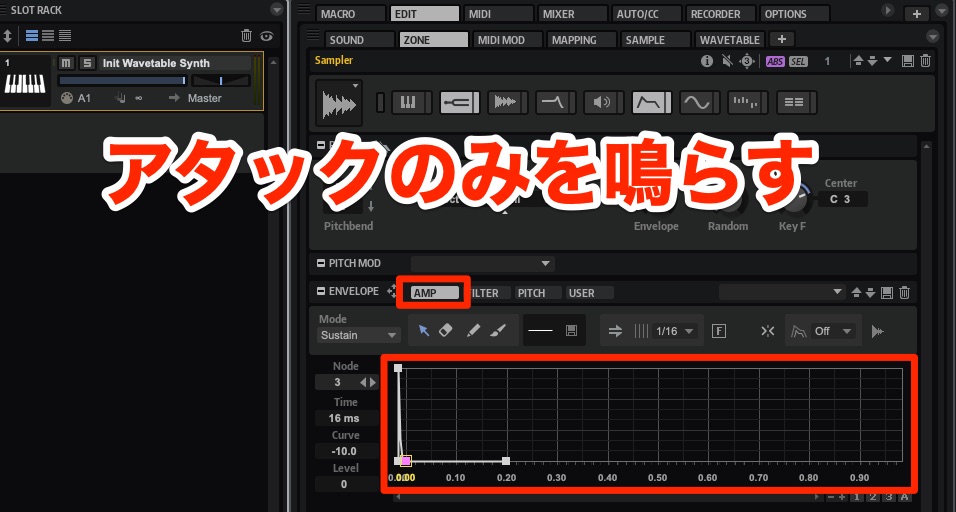This screenshot has height=512, width=956.
Task: Toggle envelope Sync to tempo
Action: (616, 331)
